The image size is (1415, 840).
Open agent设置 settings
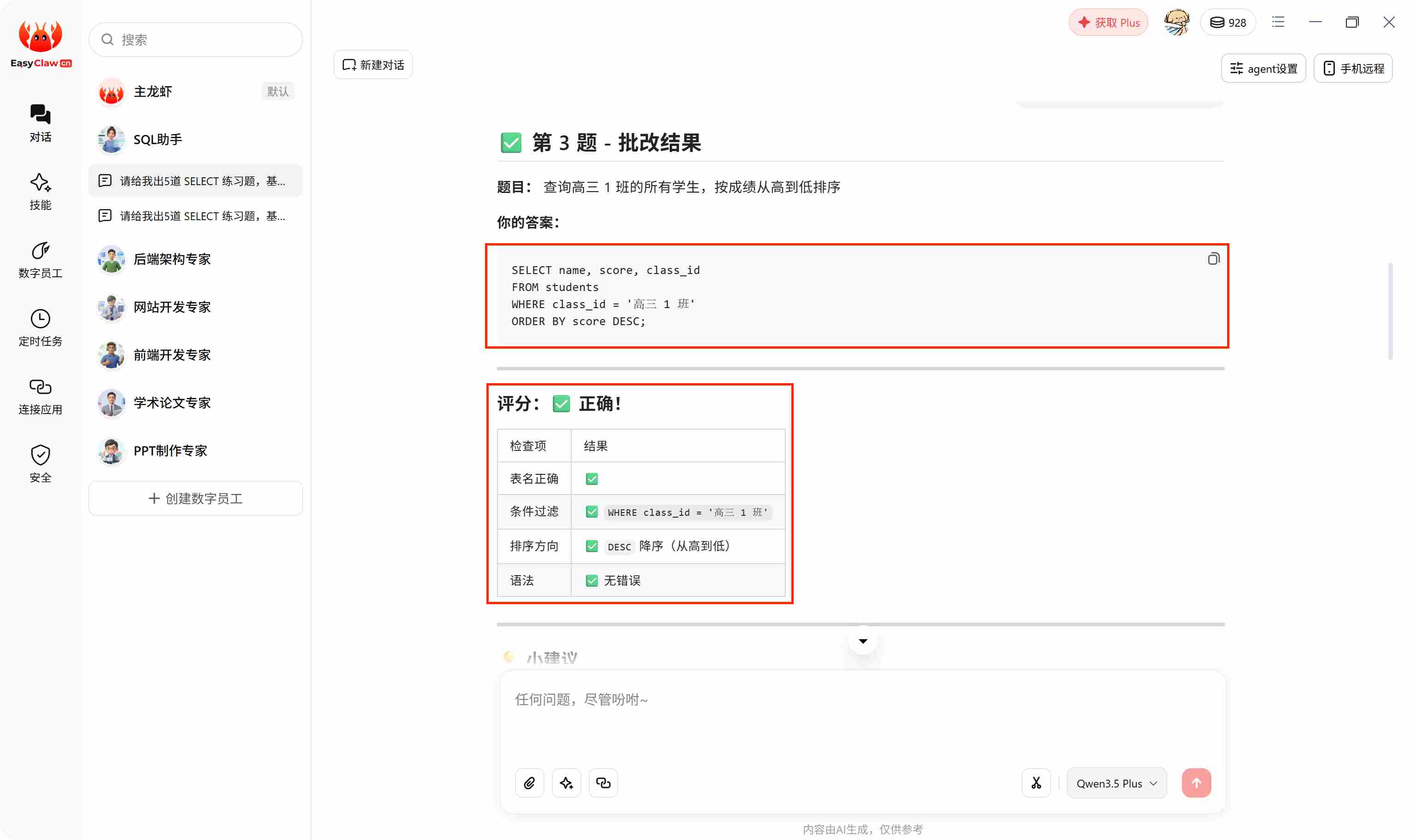1263,69
